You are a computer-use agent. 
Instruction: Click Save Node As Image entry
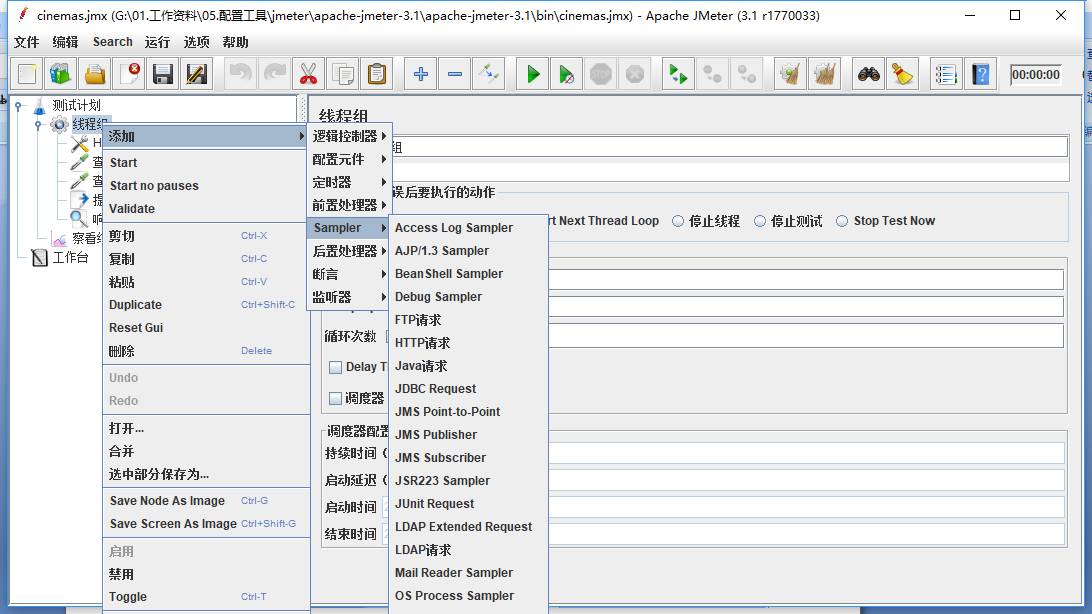click(x=205, y=501)
